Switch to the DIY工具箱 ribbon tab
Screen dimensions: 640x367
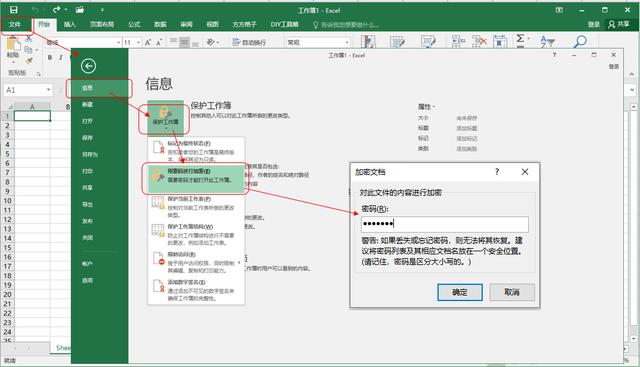point(284,24)
